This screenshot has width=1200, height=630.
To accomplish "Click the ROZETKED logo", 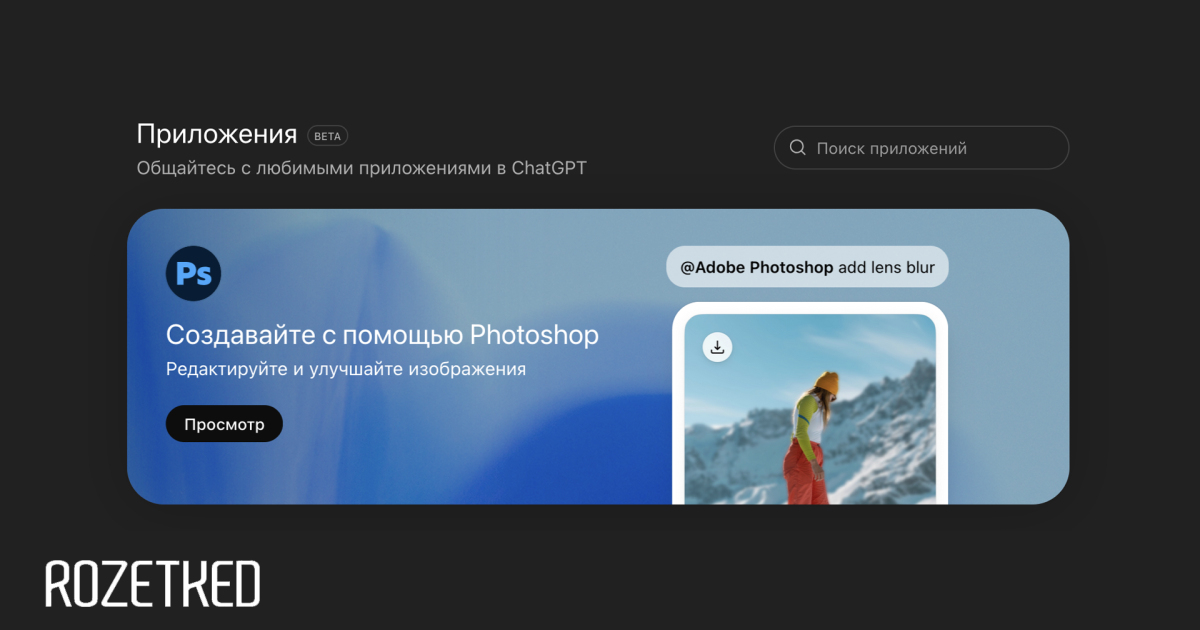I will [x=152, y=584].
